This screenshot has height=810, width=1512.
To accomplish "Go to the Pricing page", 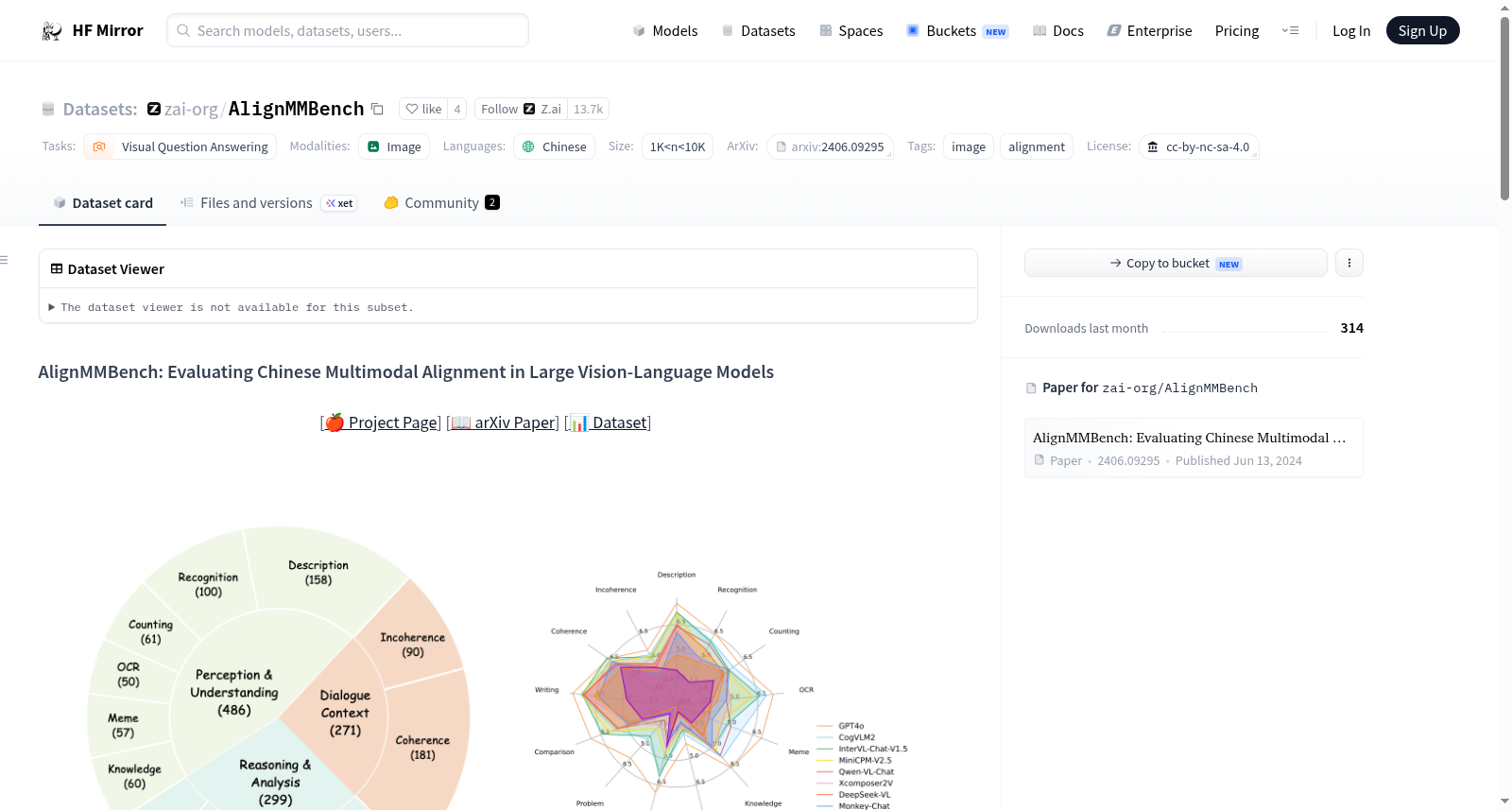I will click(1237, 31).
